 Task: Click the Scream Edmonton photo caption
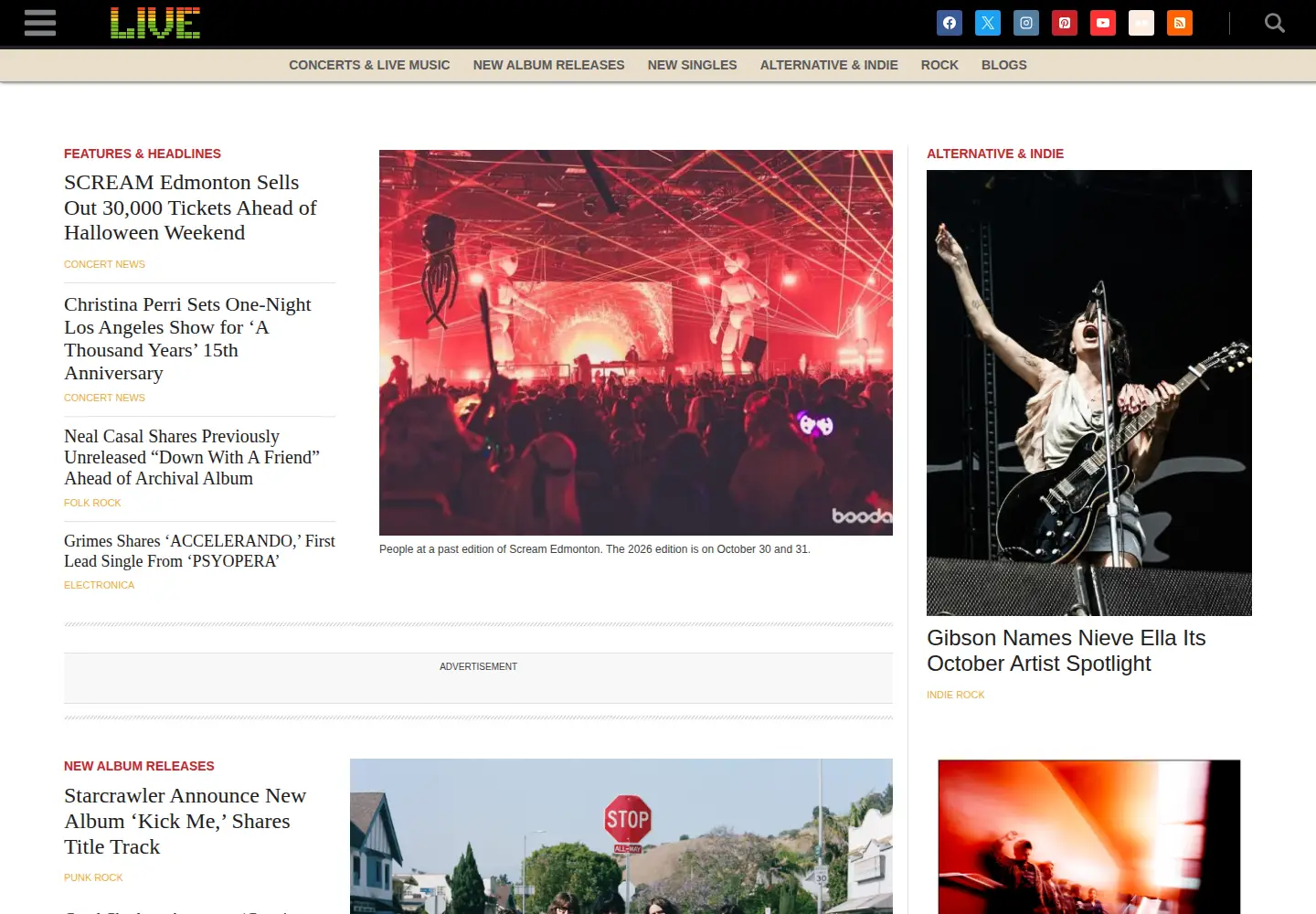[x=595, y=549]
